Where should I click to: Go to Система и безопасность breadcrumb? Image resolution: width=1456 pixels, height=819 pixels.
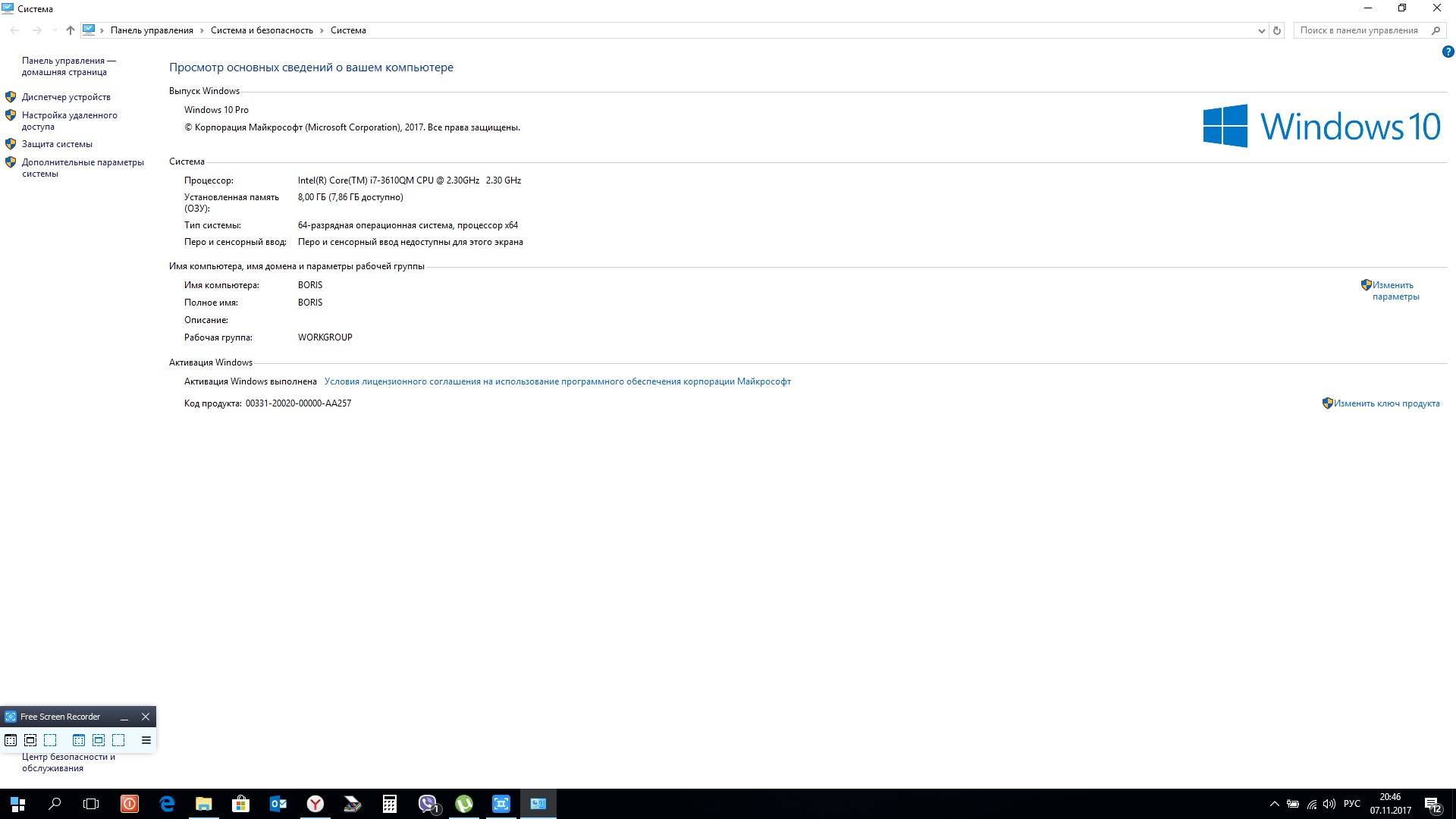click(x=262, y=30)
